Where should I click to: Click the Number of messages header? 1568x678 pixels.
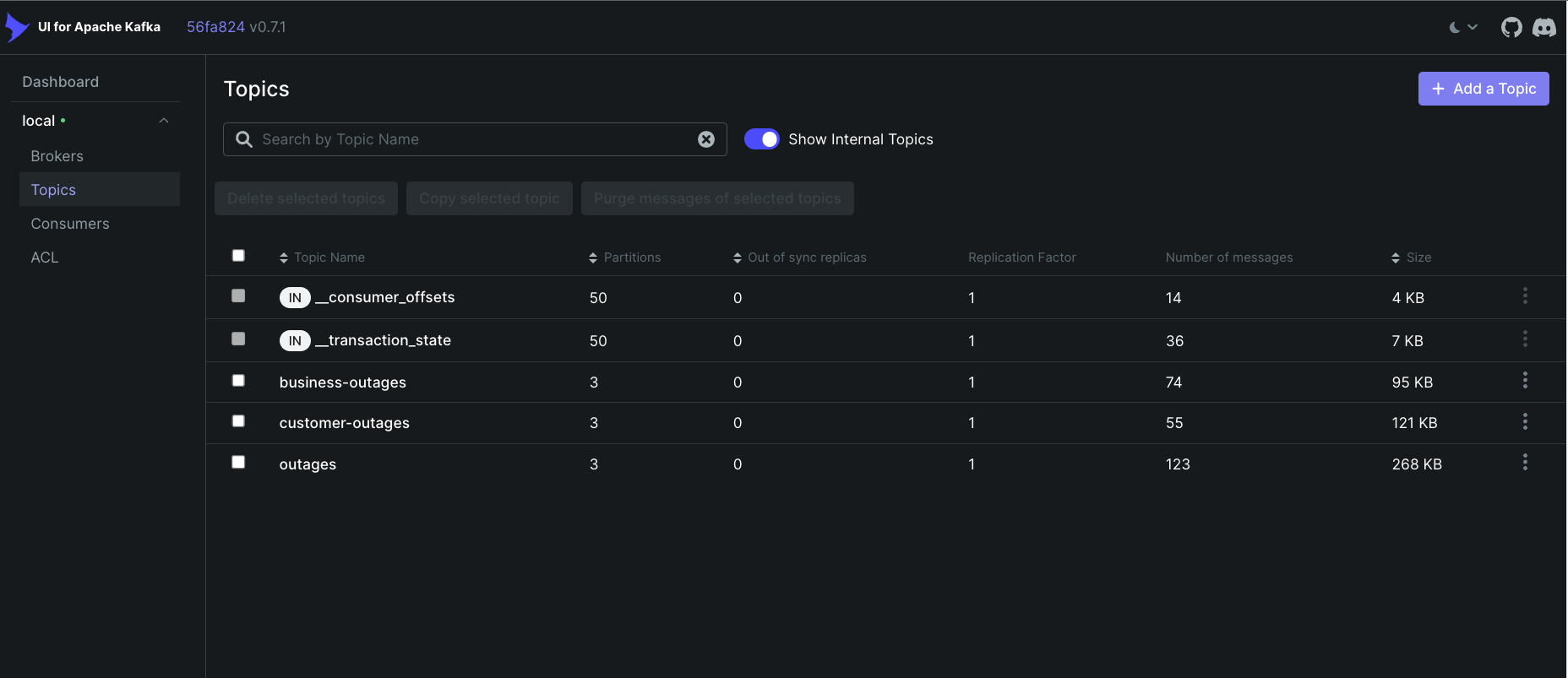[x=1229, y=258]
